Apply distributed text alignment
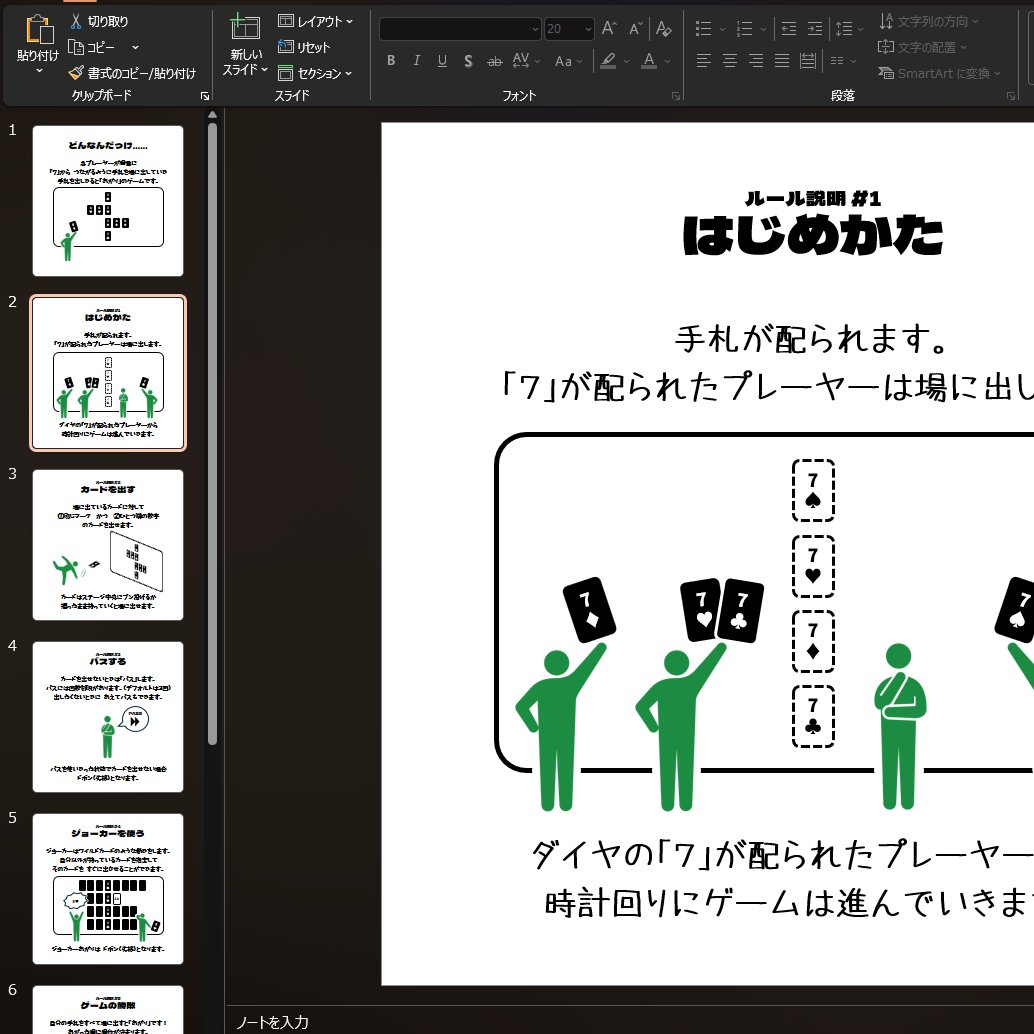The image size is (1034, 1034). coord(808,61)
